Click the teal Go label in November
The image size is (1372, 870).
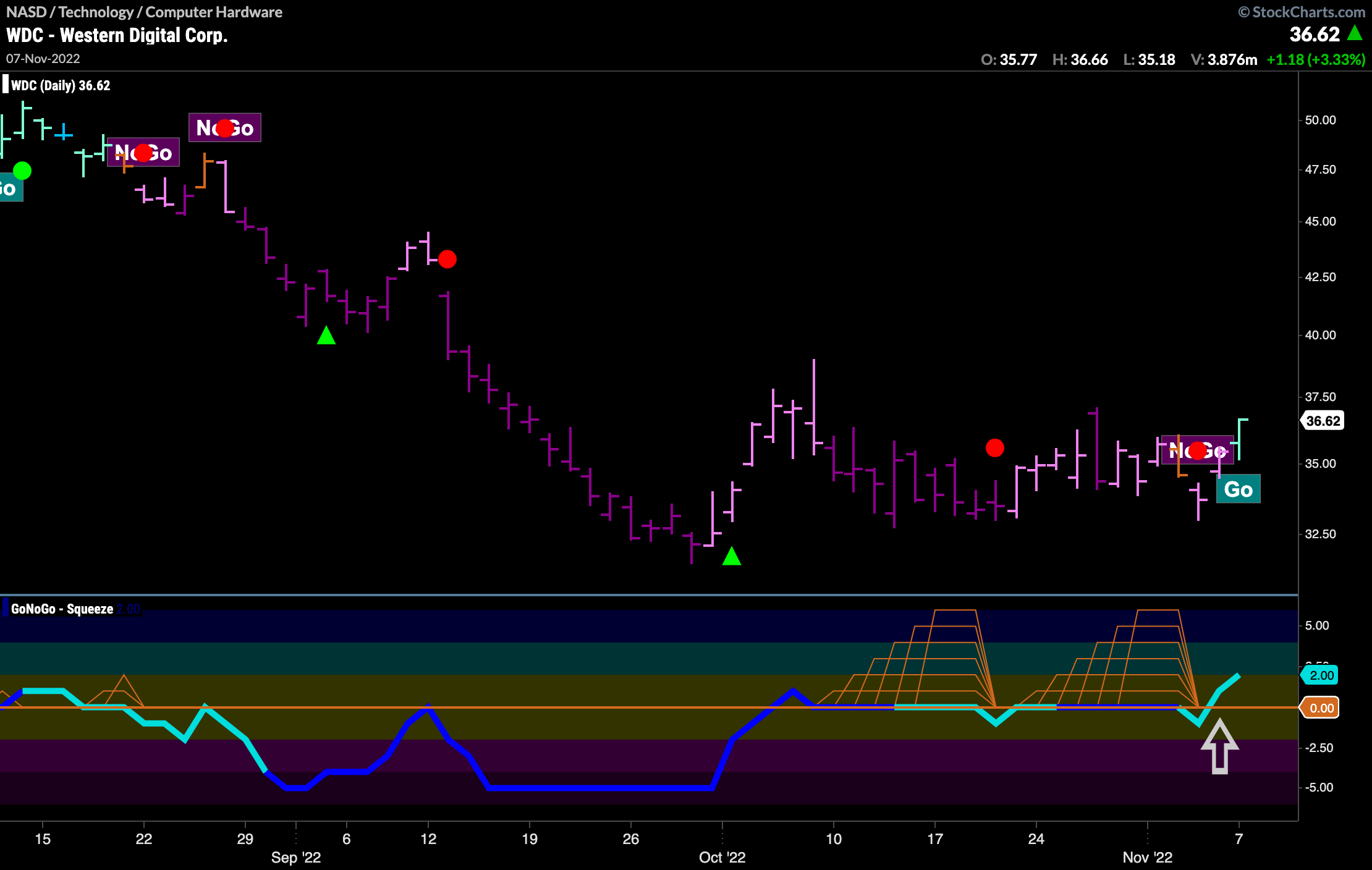coord(1239,489)
